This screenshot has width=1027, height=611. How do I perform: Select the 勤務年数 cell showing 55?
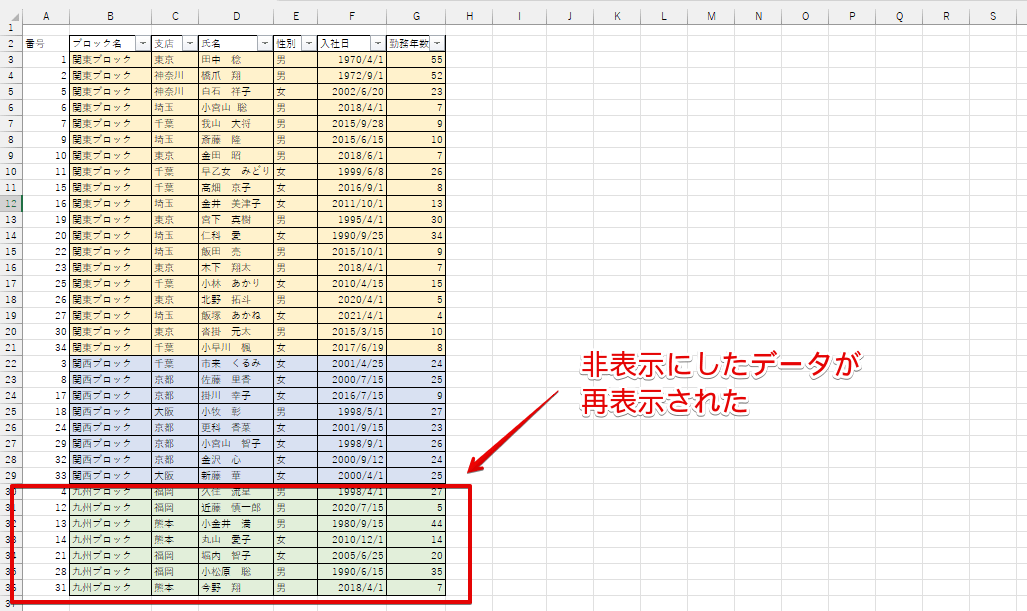pyautogui.click(x=416, y=60)
